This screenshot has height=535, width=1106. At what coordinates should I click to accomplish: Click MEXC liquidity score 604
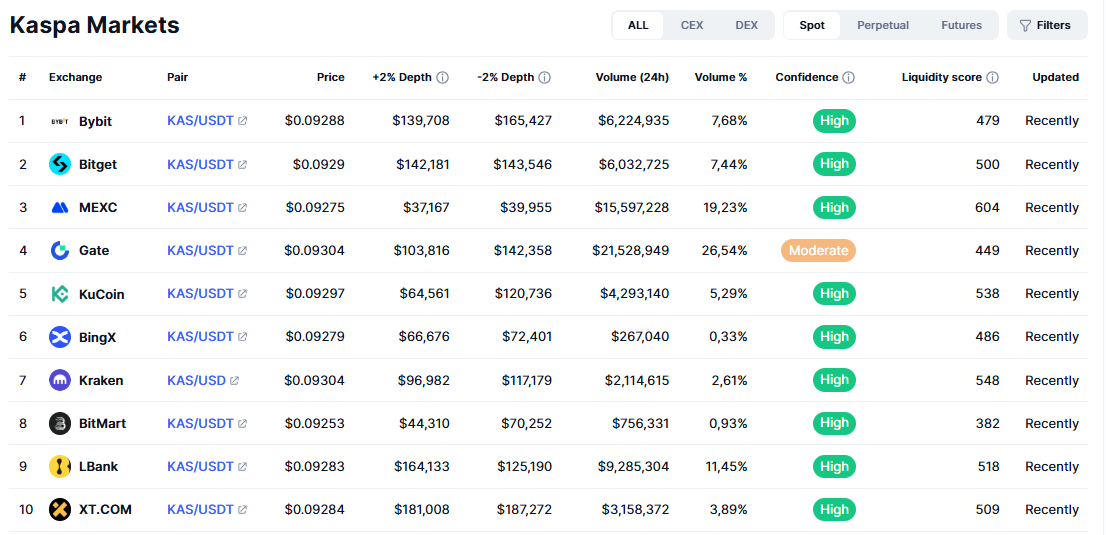[x=988, y=208]
